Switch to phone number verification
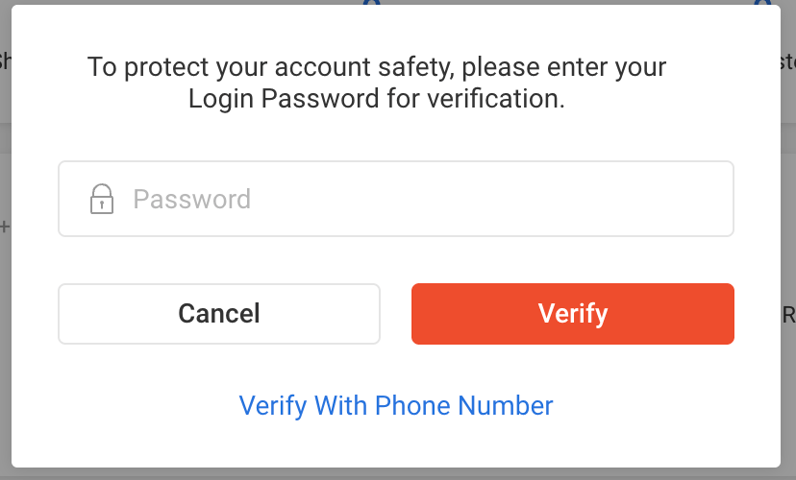796x480 pixels. (396, 406)
